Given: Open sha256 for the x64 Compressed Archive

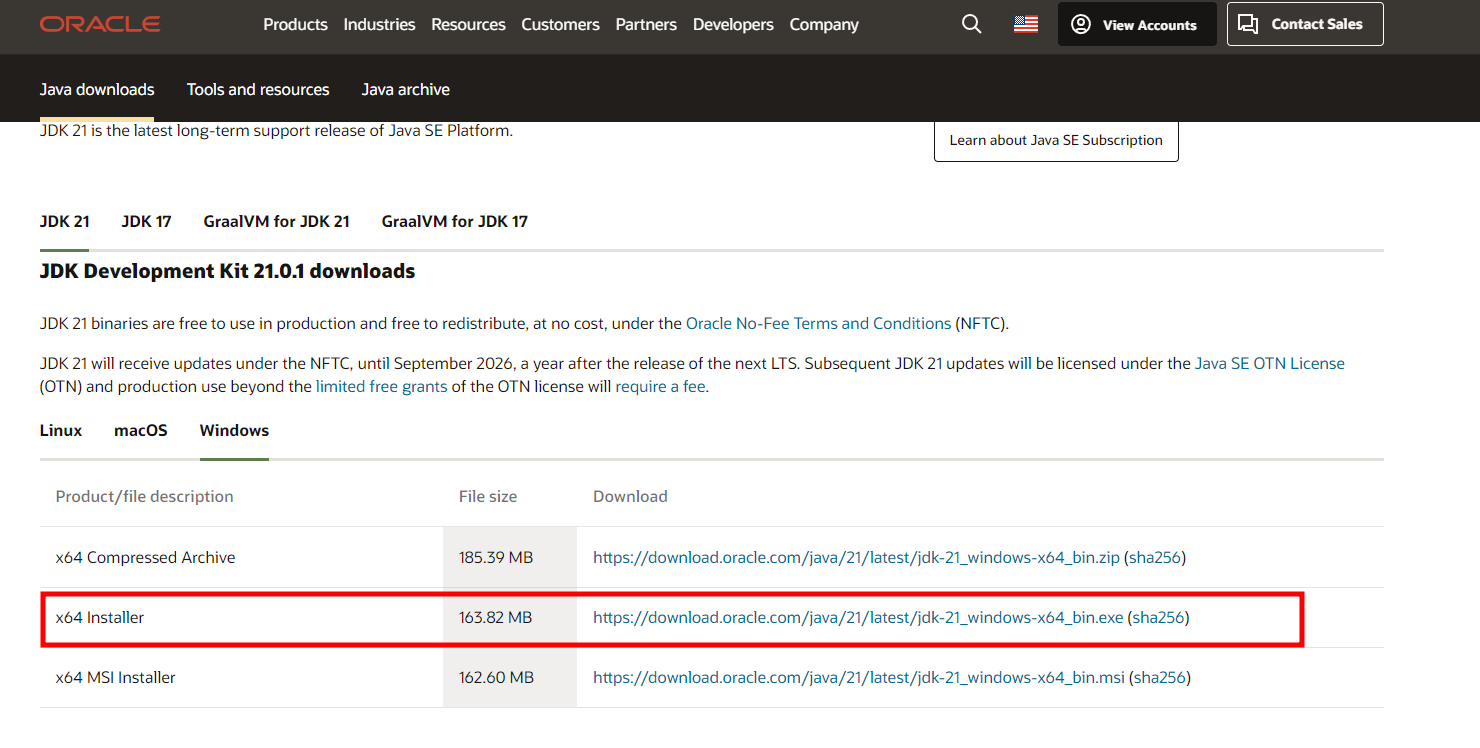Looking at the screenshot, I should 1155,557.
